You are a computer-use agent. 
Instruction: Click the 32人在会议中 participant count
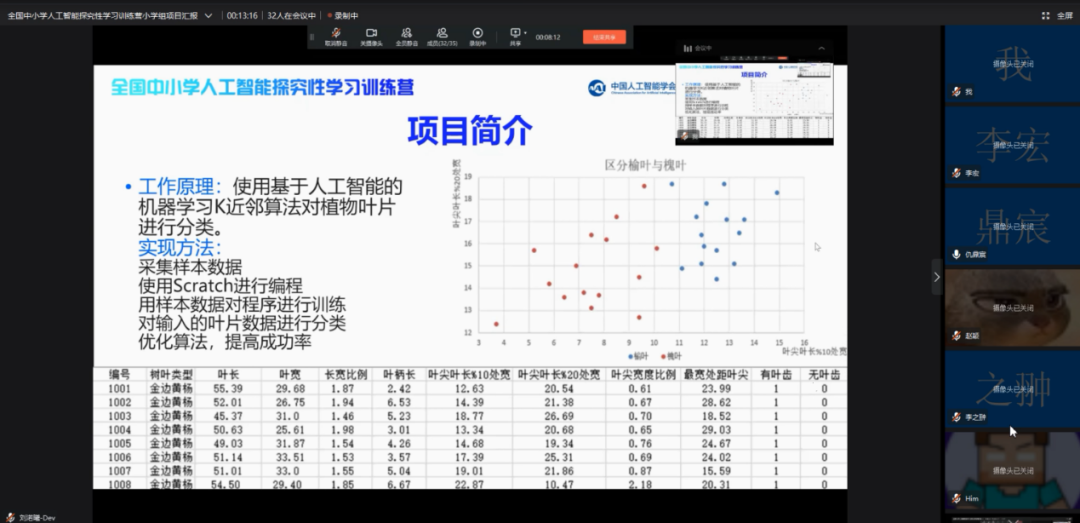291,15
